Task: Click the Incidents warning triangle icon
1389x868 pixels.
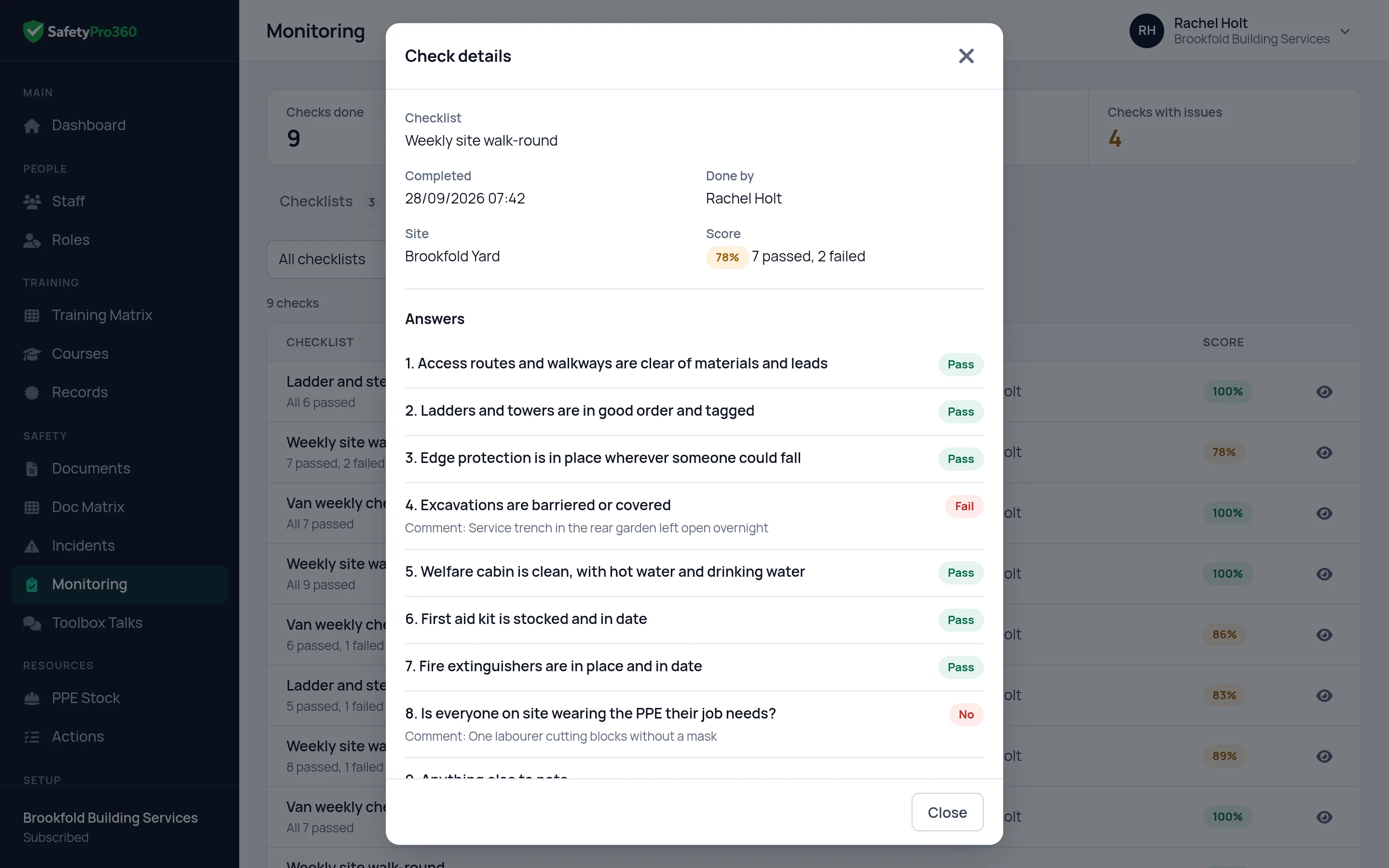Action: (x=31, y=546)
